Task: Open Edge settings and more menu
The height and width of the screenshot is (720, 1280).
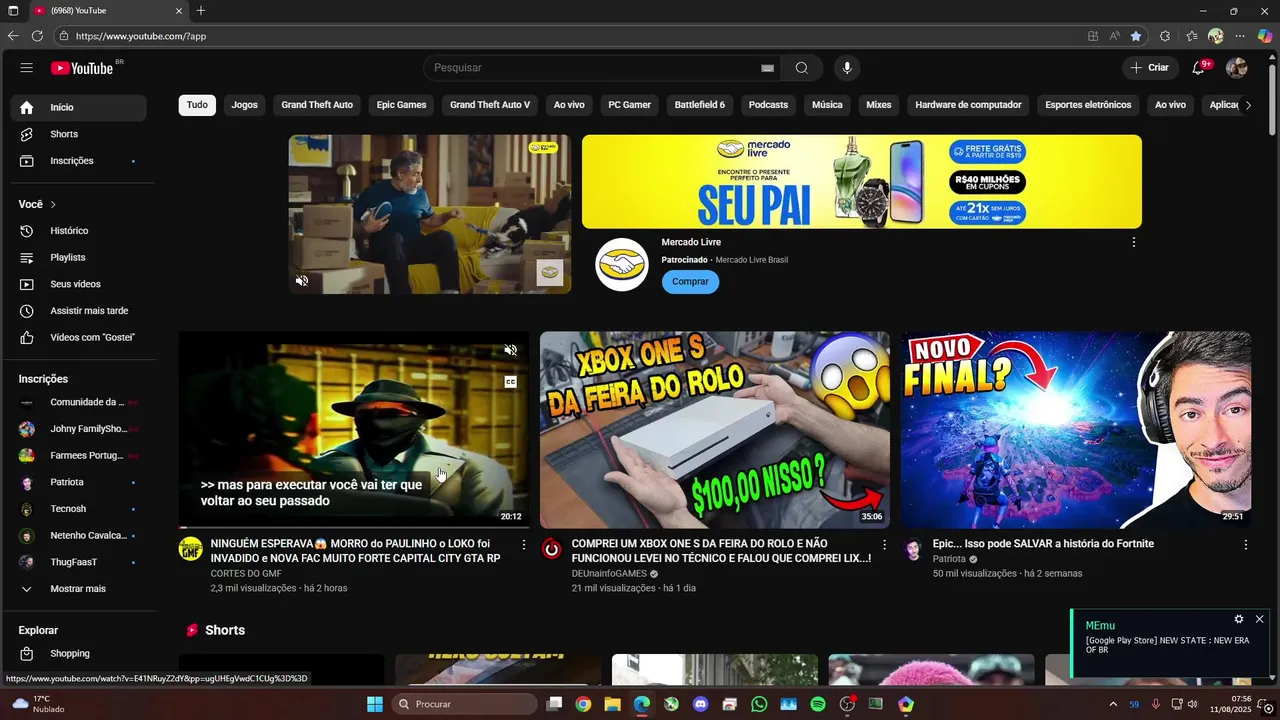Action: (x=1240, y=36)
